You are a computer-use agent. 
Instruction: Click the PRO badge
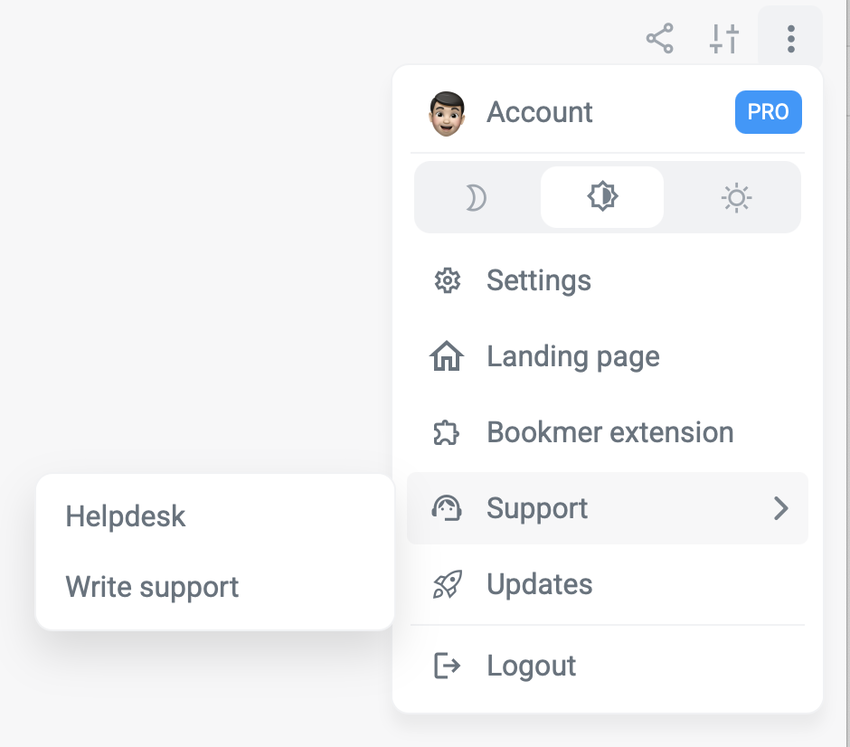768,112
